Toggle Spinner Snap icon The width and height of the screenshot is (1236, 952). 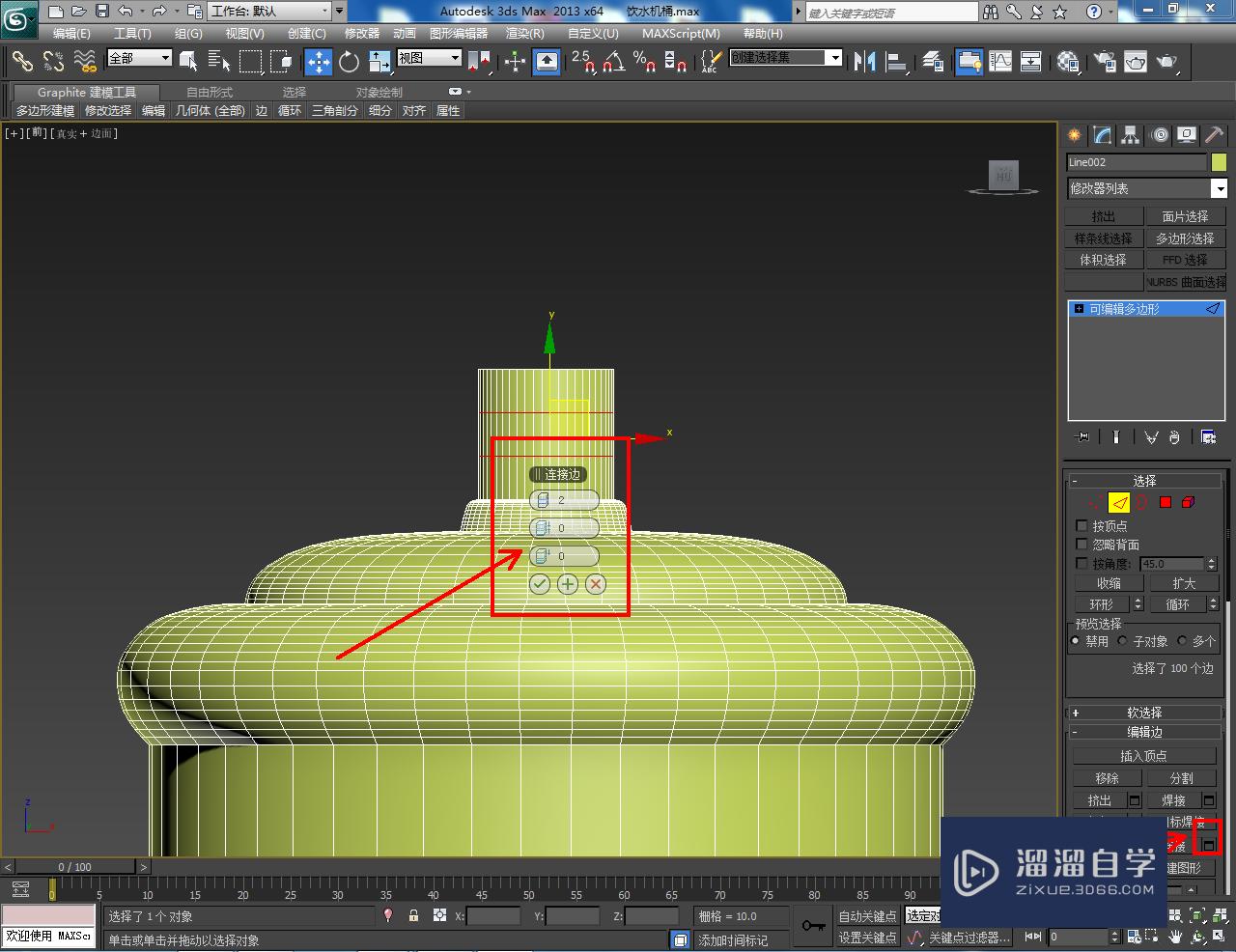(x=676, y=61)
